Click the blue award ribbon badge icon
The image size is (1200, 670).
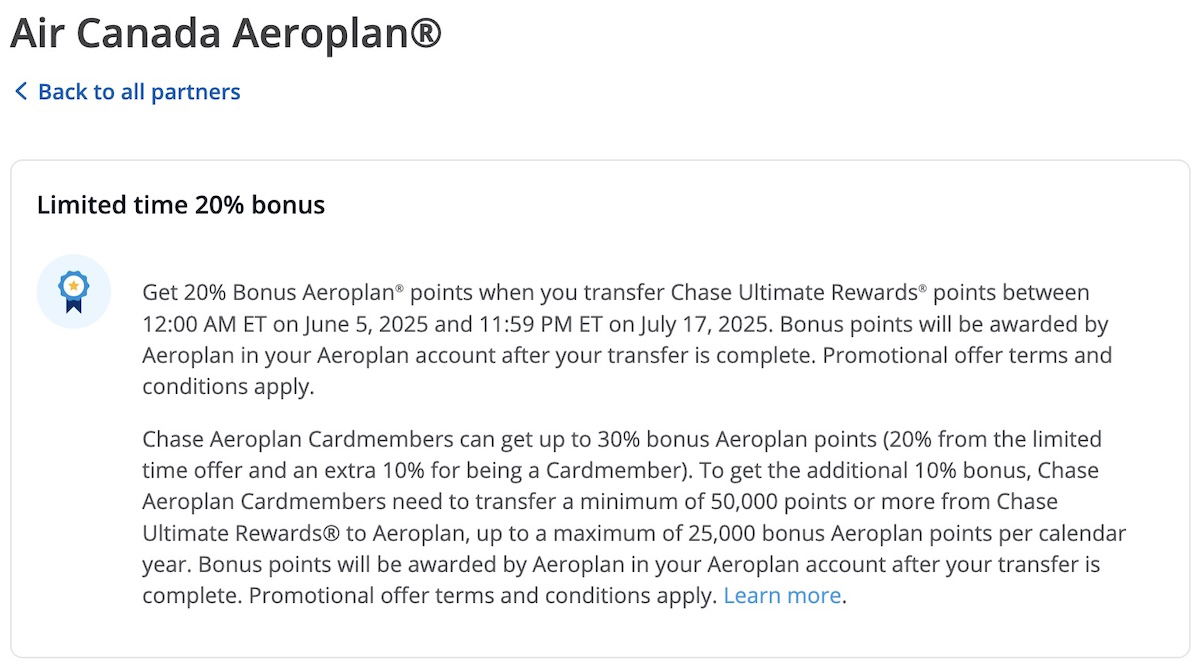[x=73, y=291]
